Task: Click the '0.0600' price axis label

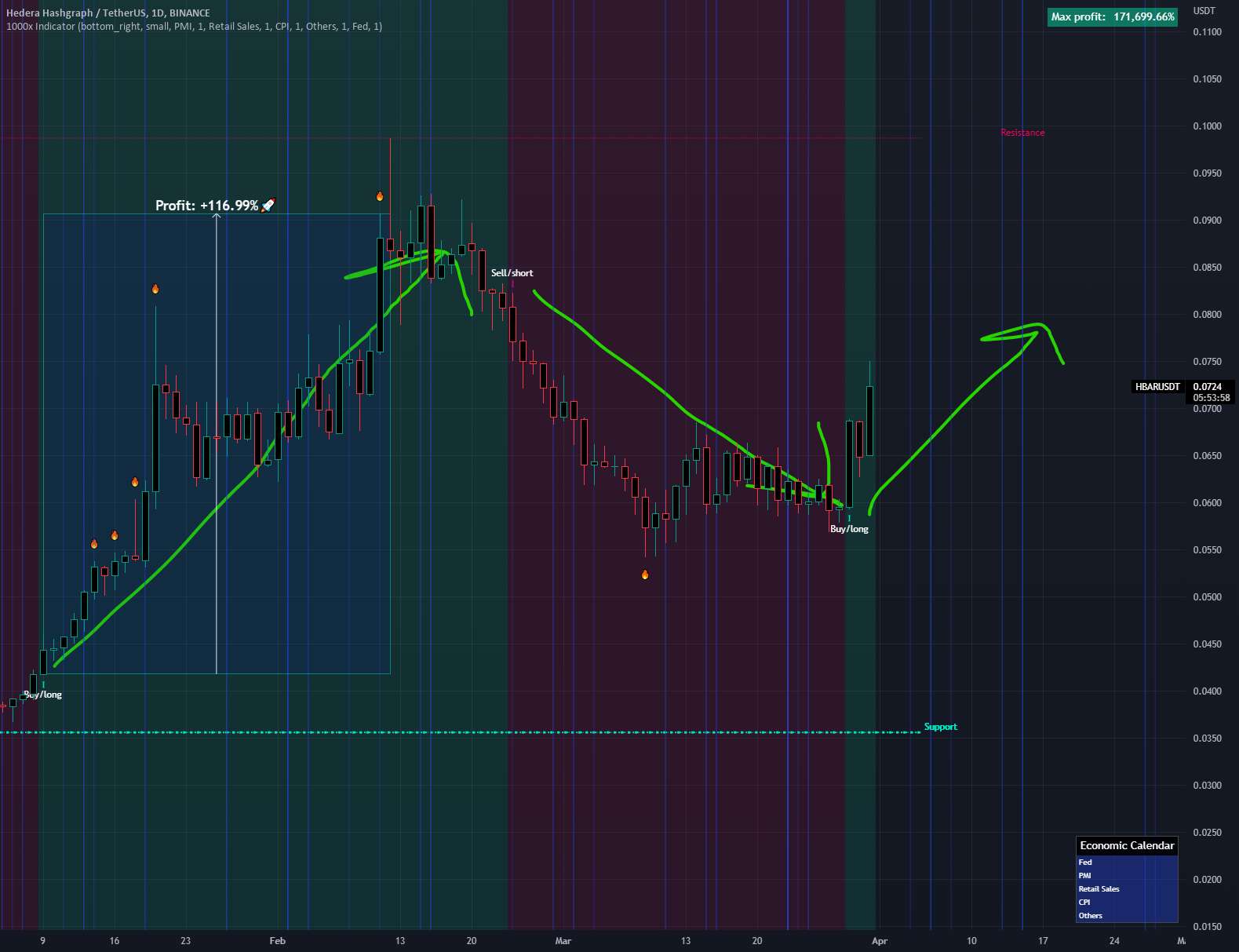Action: tap(1207, 503)
